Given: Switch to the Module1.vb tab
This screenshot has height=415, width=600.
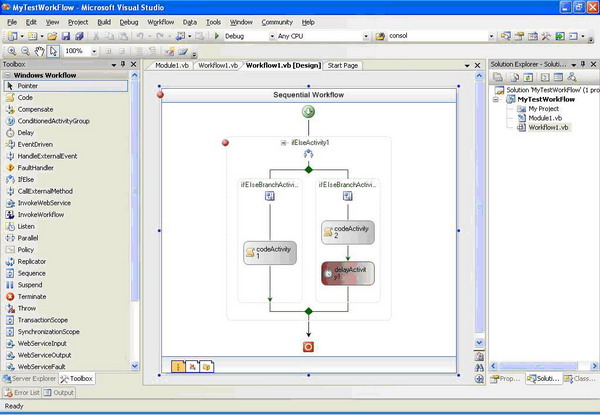Looking at the screenshot, I should [x=171, y=65].
